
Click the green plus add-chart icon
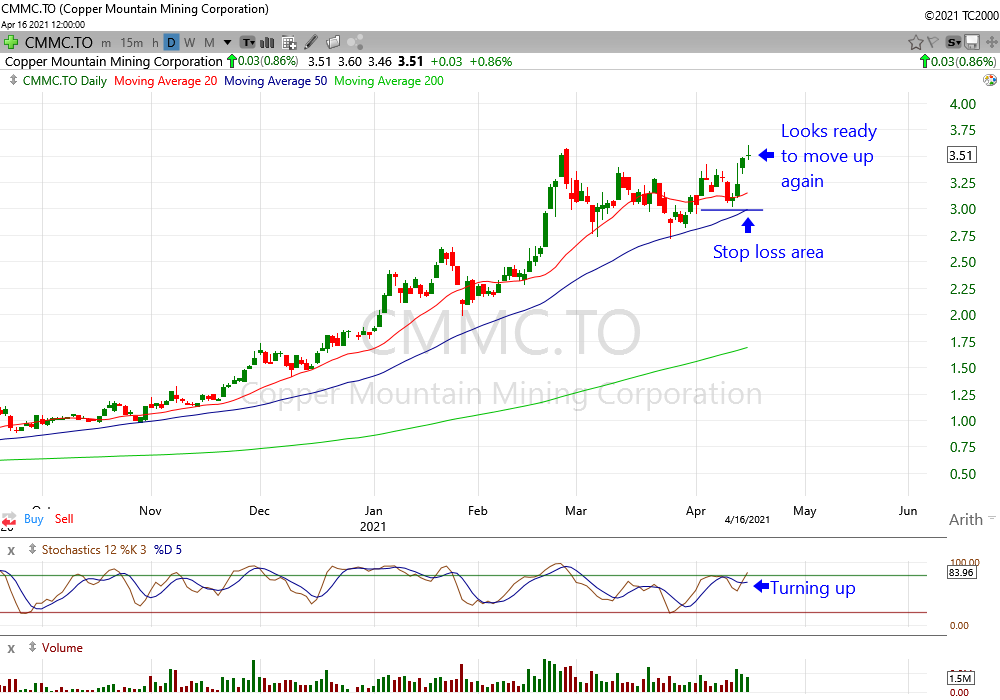(10, 43)
